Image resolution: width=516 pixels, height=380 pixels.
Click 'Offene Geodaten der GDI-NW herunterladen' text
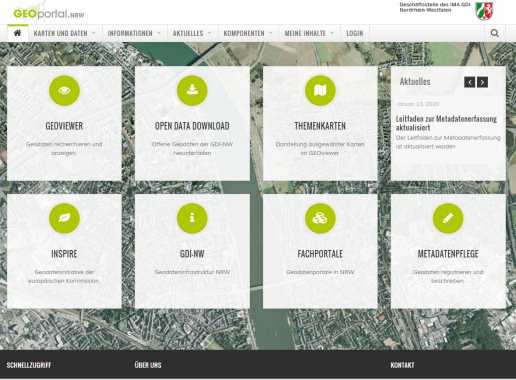[x=192, y=149]
